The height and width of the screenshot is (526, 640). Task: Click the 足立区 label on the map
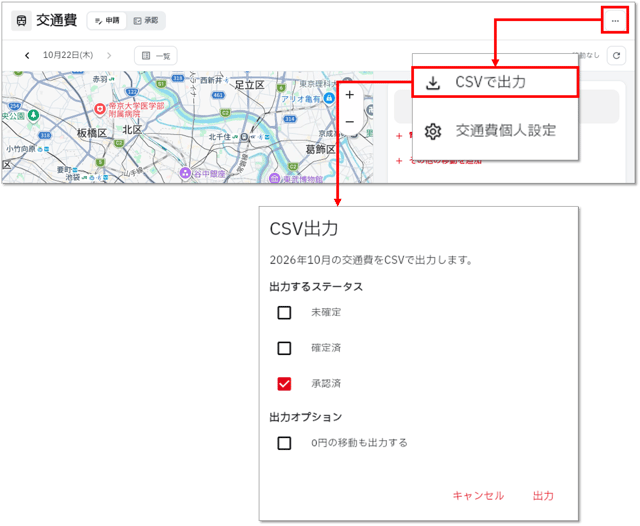[x=249, y=85]
